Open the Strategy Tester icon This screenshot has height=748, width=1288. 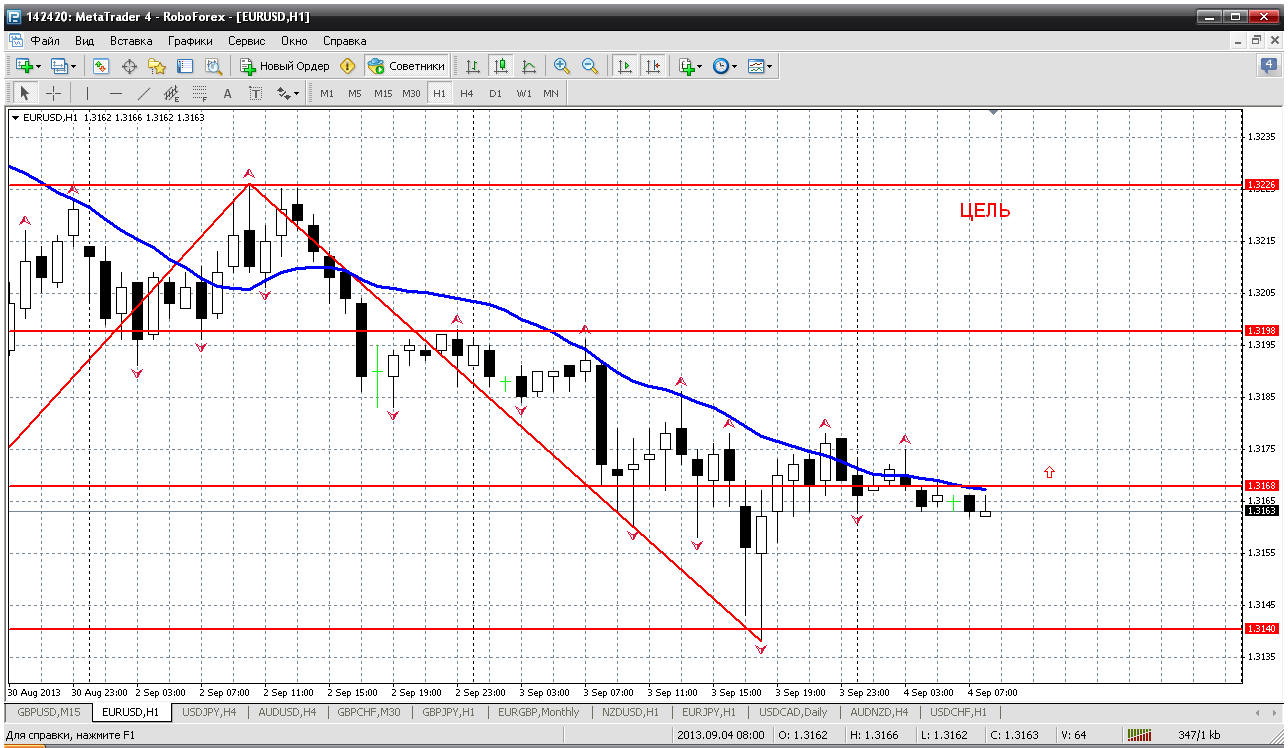[x=213, y=66]
